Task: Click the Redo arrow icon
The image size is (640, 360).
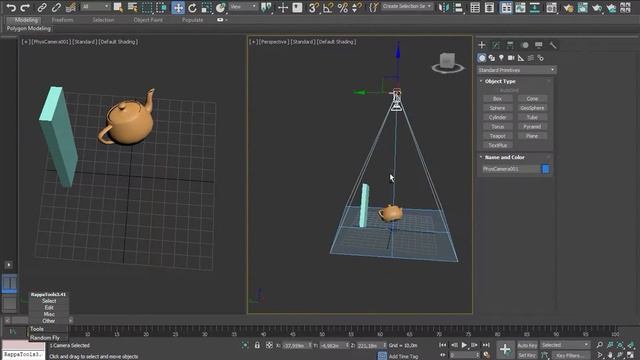Action: (x=25, y=7)
